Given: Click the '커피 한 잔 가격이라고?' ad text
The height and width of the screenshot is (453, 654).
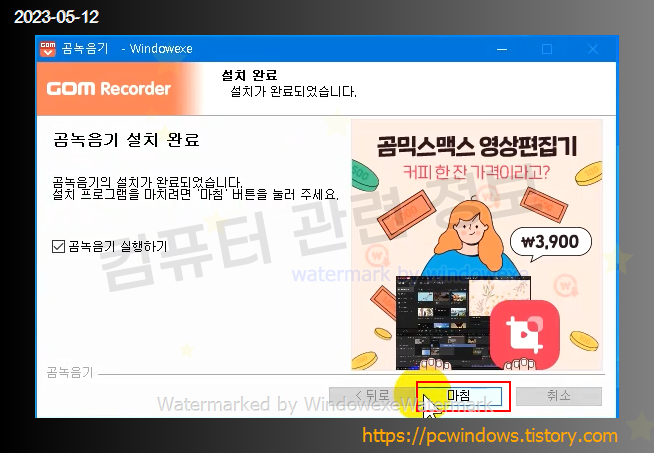Looking at the screenshot, I should pyautogui.click(x=477, y=172).
